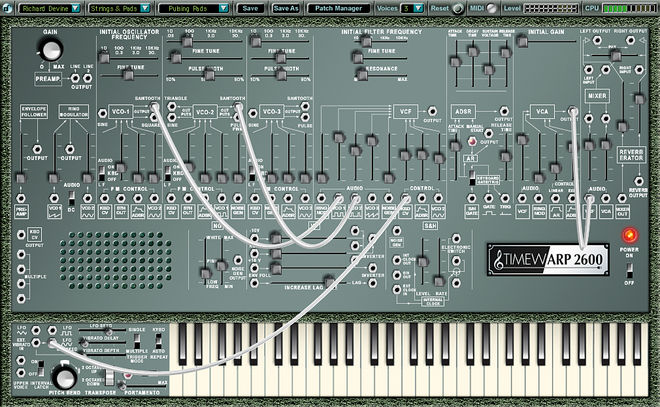660x407 pixels.
Task: Click the KBD CV output jack
Action: [x=21, y=234]
